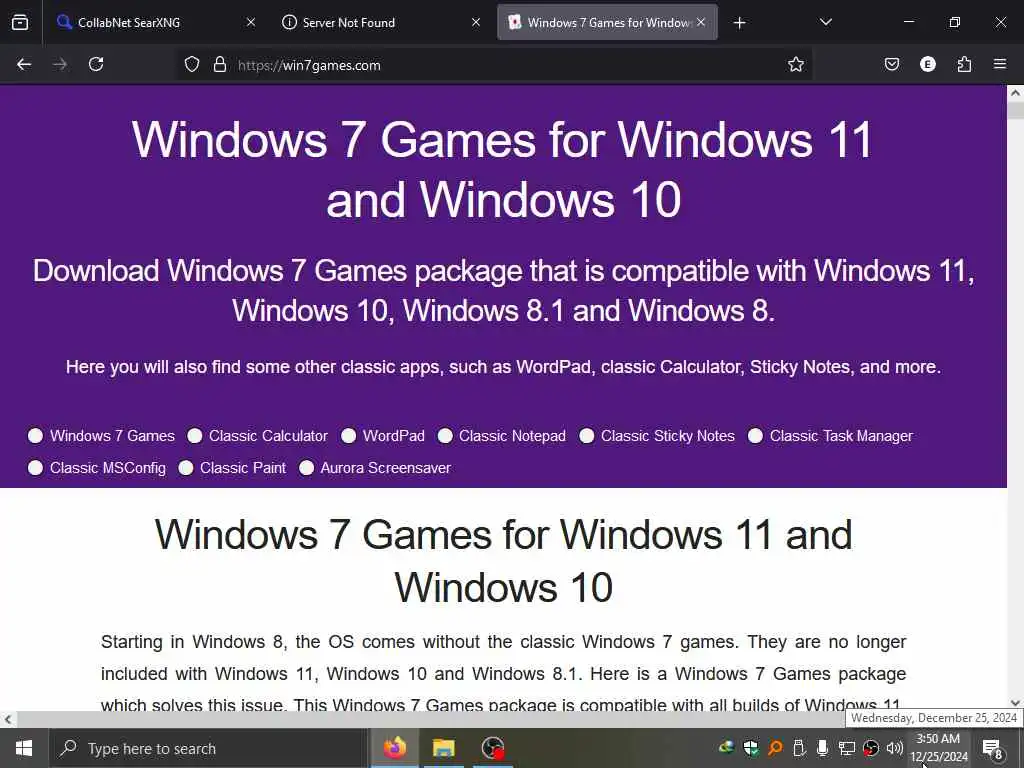Select the WordPad option

pyautogui.click(x=349, y=436)
